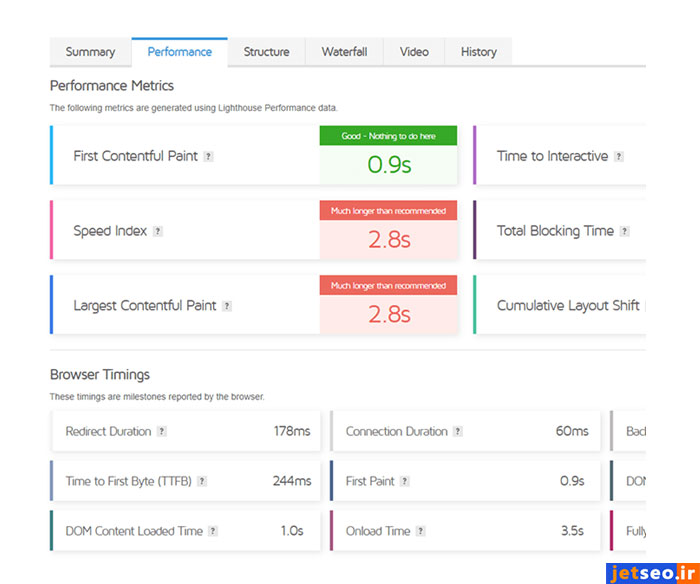Open DOM Content Loaded Time help icon
This screenshot has width=700, height=584.
[213, 532]
